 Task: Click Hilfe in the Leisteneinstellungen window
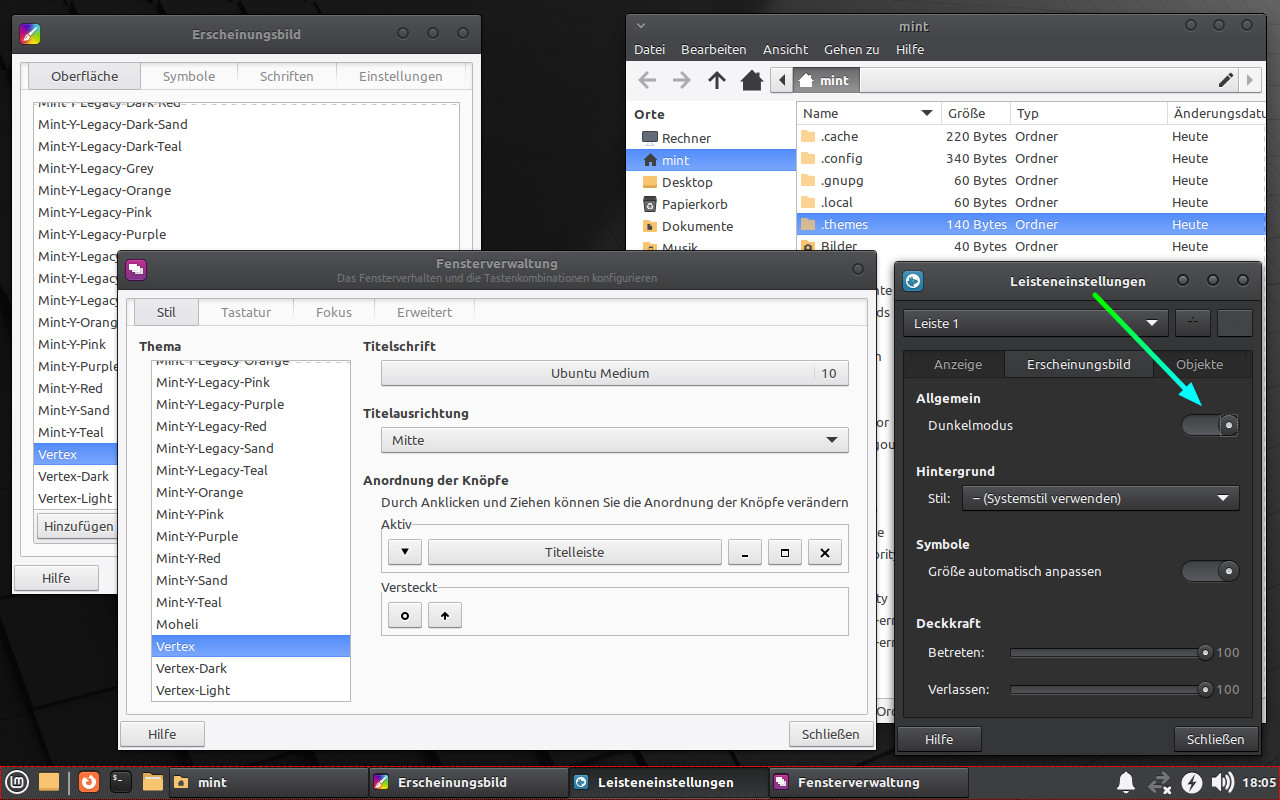tap(939, 739)
